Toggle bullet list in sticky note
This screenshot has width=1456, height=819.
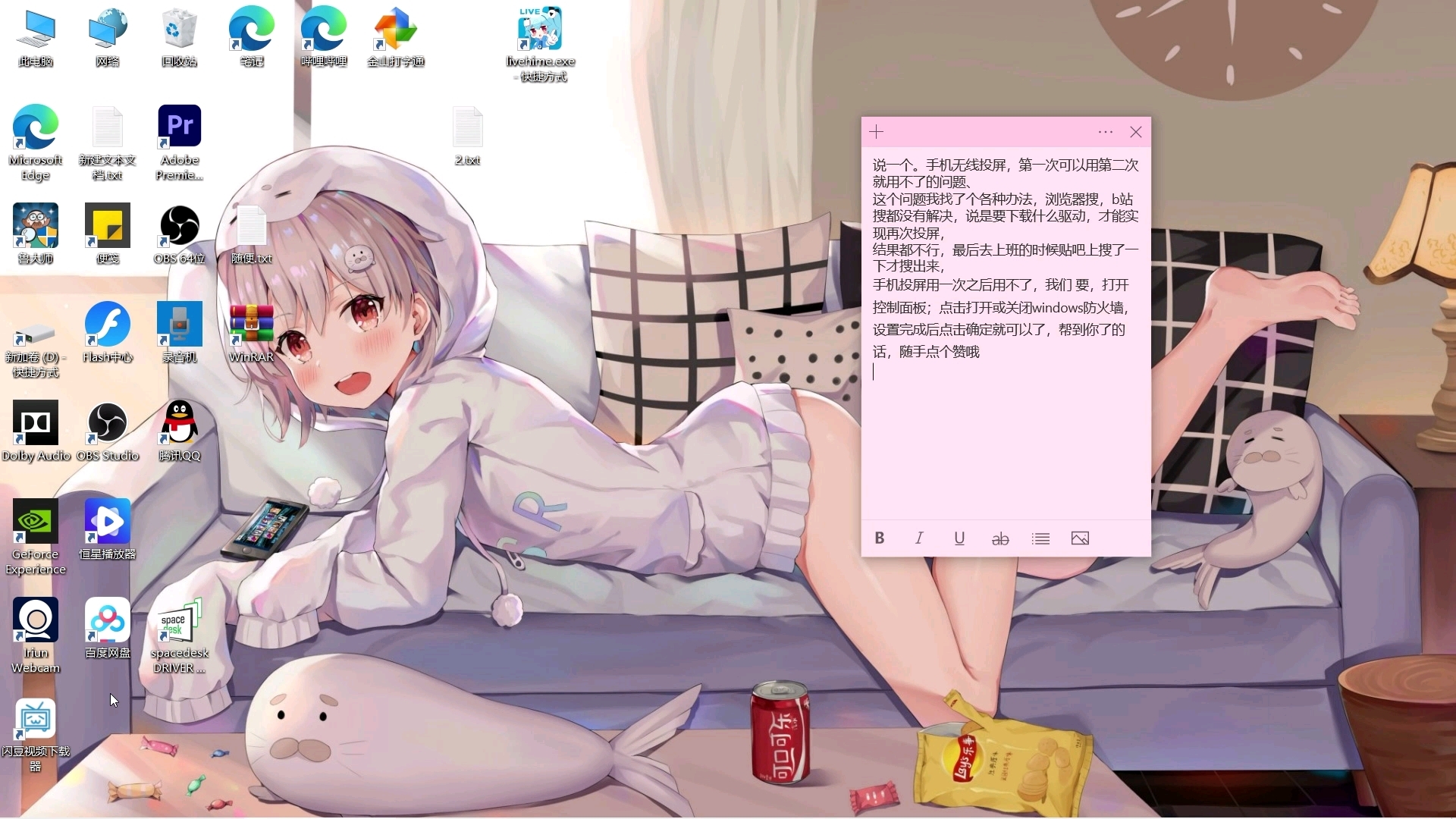coord(1040,538)
